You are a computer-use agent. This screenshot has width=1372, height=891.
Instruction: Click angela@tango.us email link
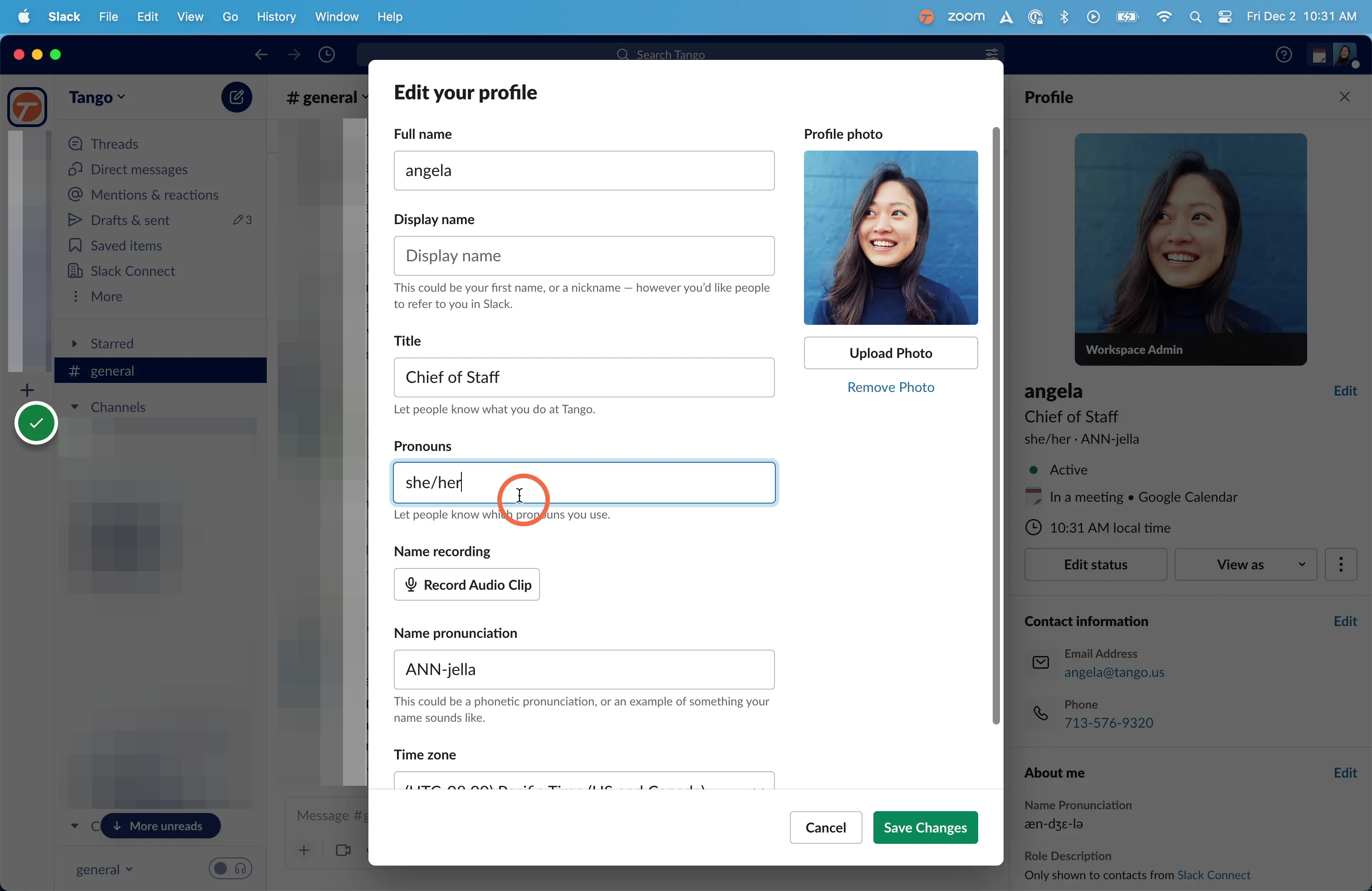(x=1114, y=672)
